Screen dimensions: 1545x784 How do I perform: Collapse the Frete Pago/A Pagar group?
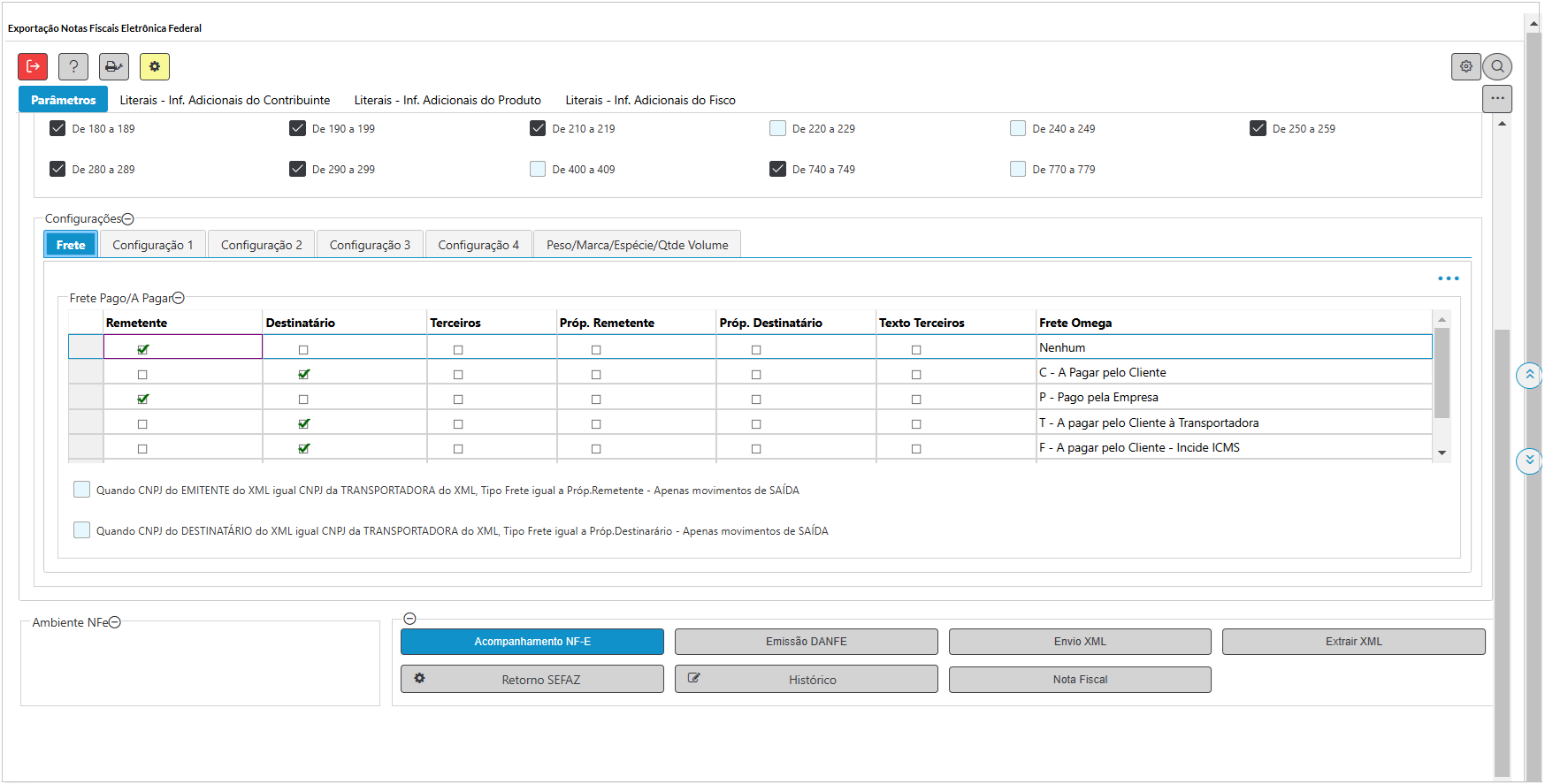179,299
